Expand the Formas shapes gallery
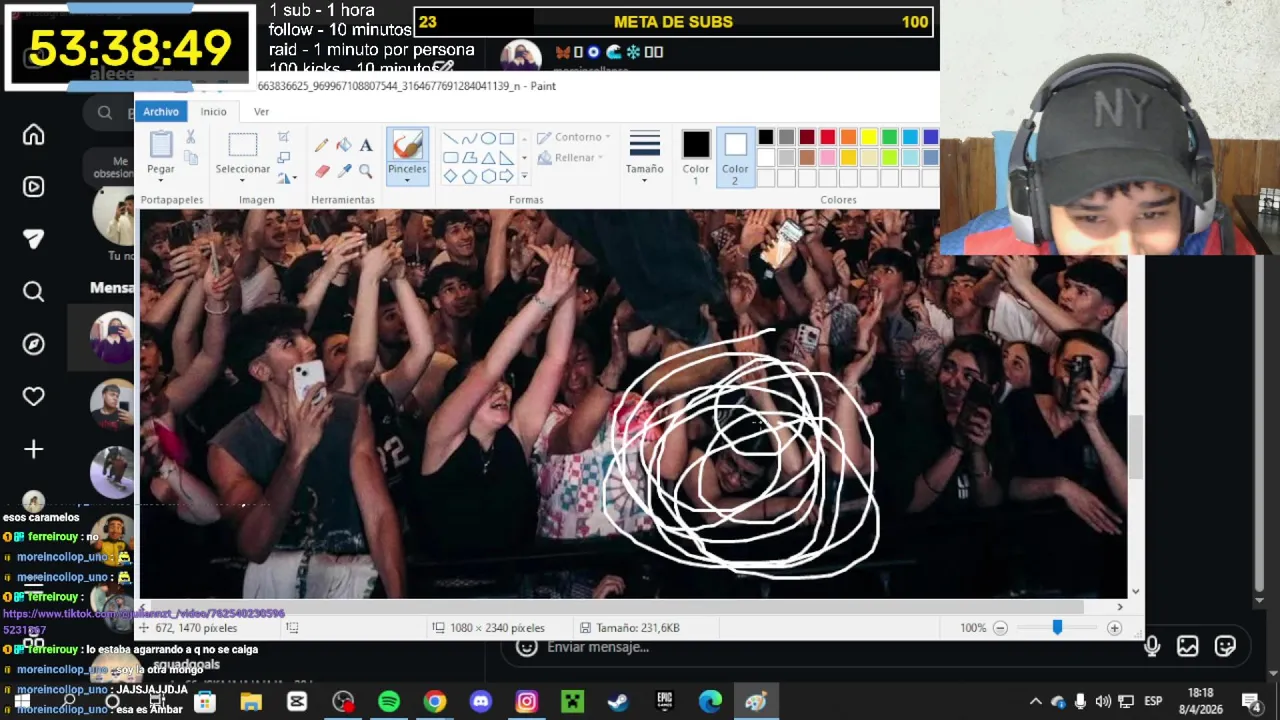This screenshot has height=720, width=1280. [524, 176]
